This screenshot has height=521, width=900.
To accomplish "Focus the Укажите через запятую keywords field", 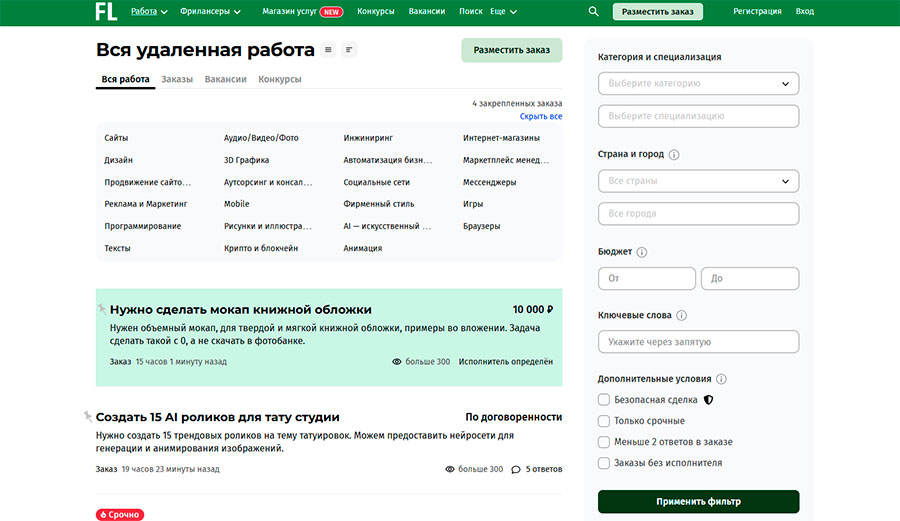I will tap(699, 342).
